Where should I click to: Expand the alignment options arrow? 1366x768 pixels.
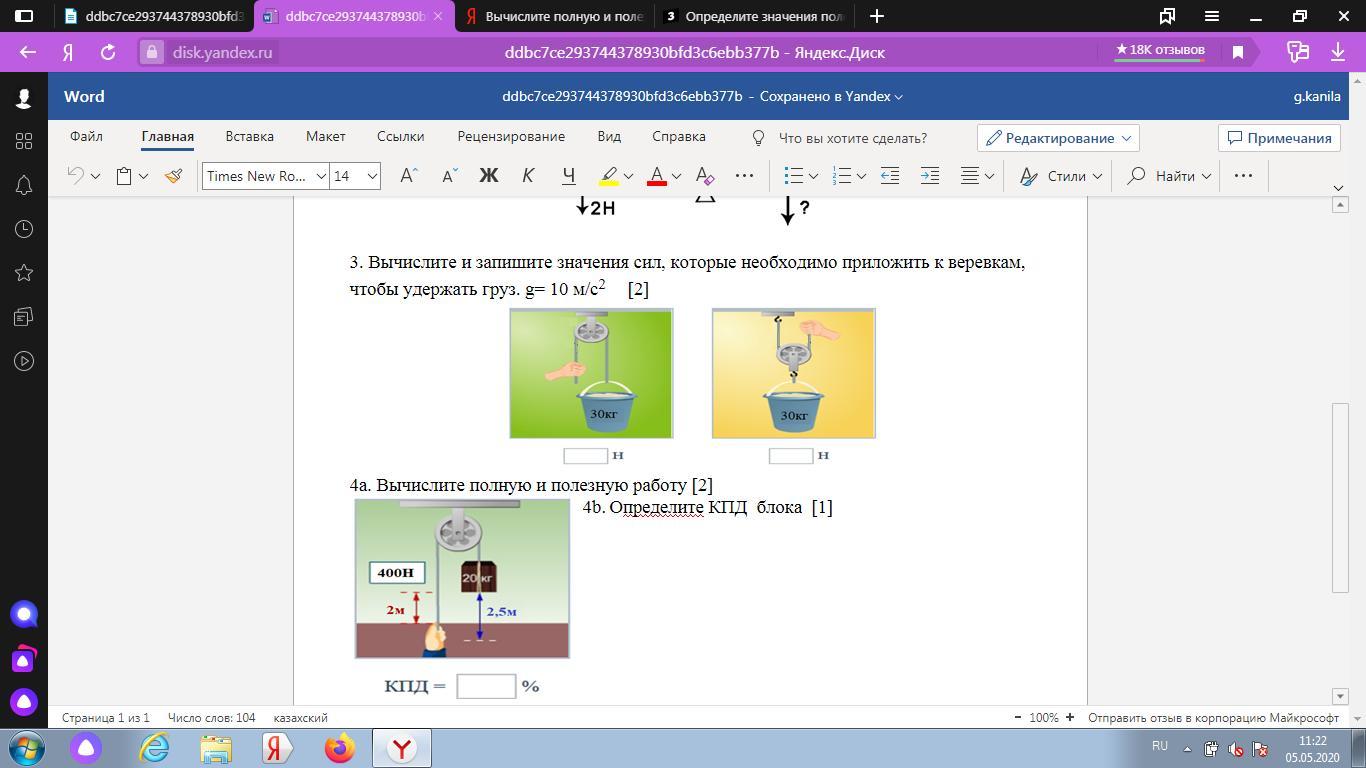tap(989, 176)
